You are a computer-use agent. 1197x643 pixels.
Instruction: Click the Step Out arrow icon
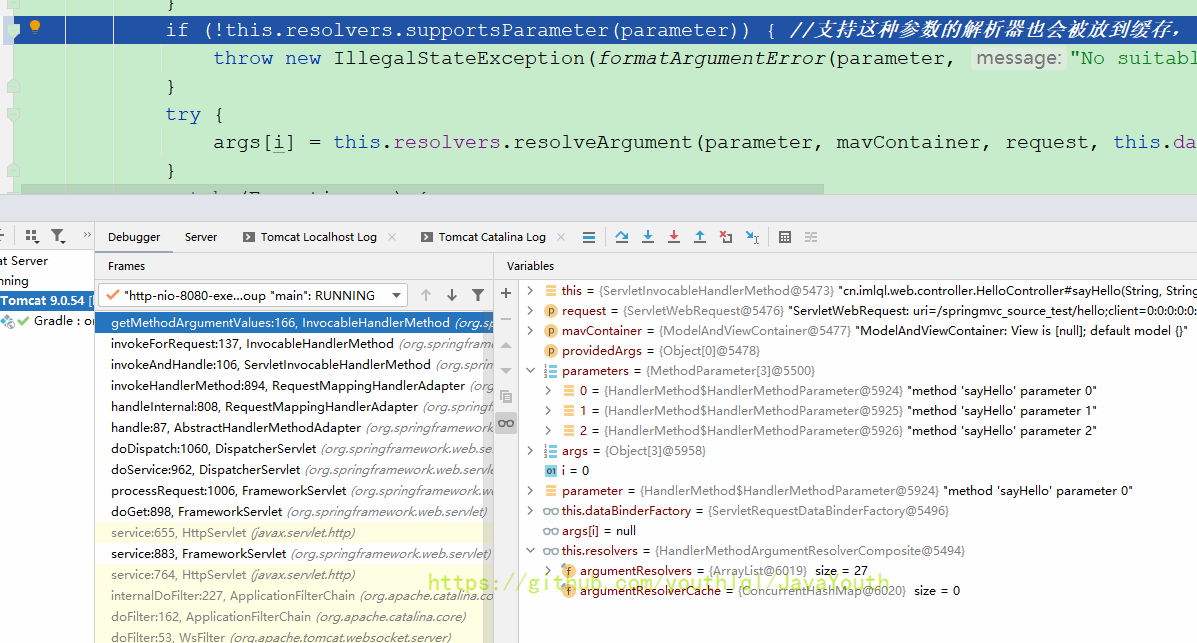(700, 237)
